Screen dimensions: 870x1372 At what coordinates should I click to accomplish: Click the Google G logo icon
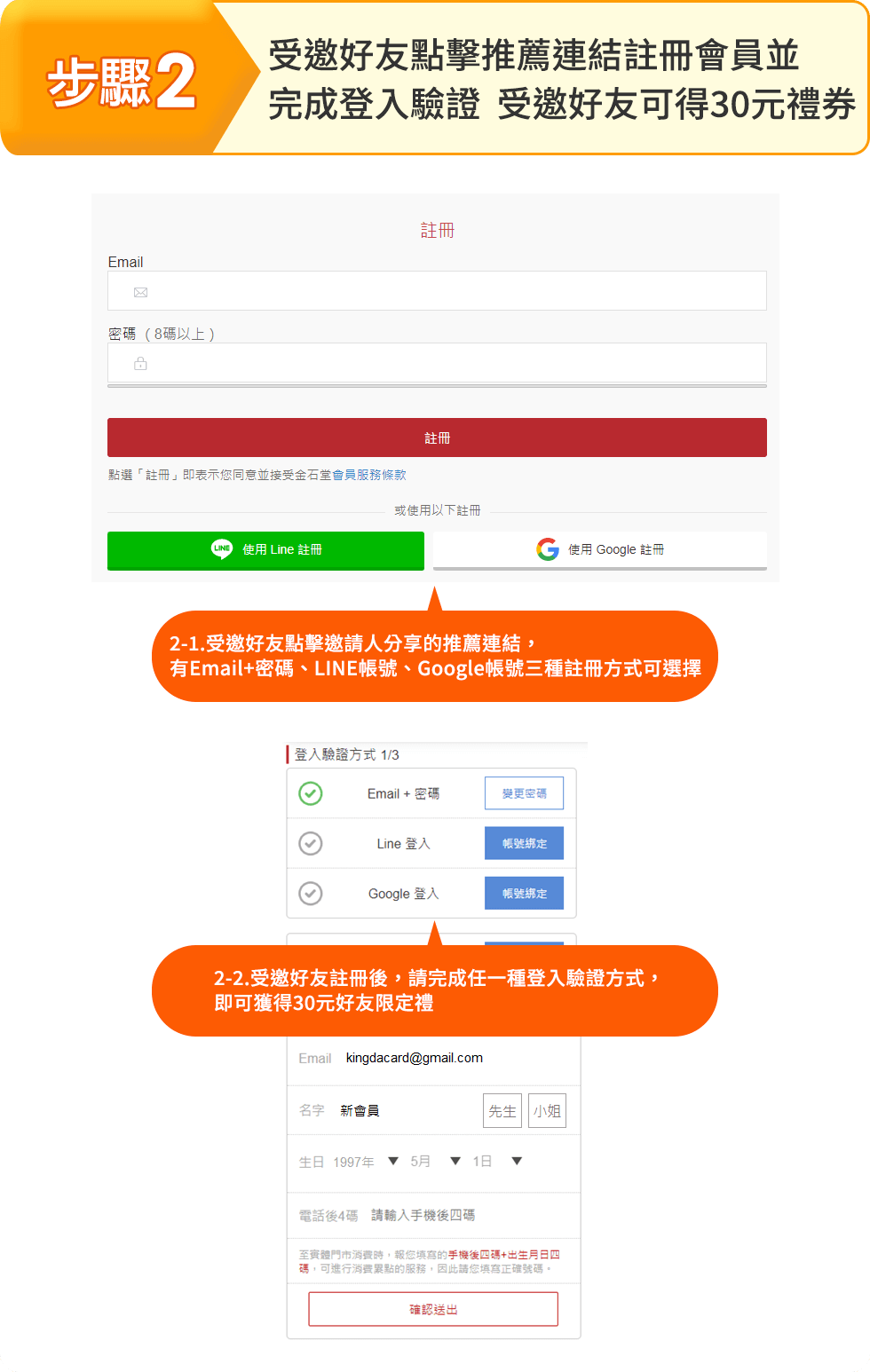pos(548,549)
